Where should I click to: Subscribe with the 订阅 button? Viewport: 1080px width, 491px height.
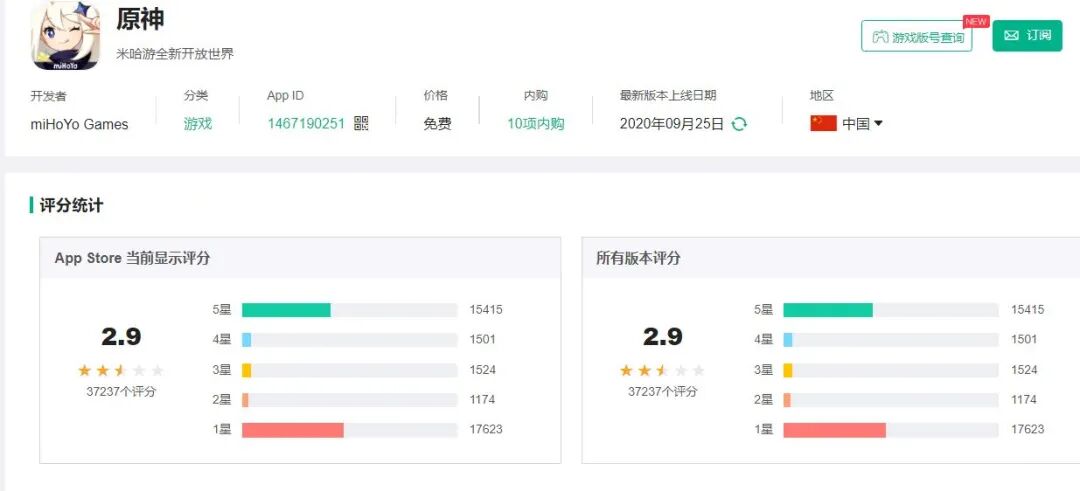1027,35
